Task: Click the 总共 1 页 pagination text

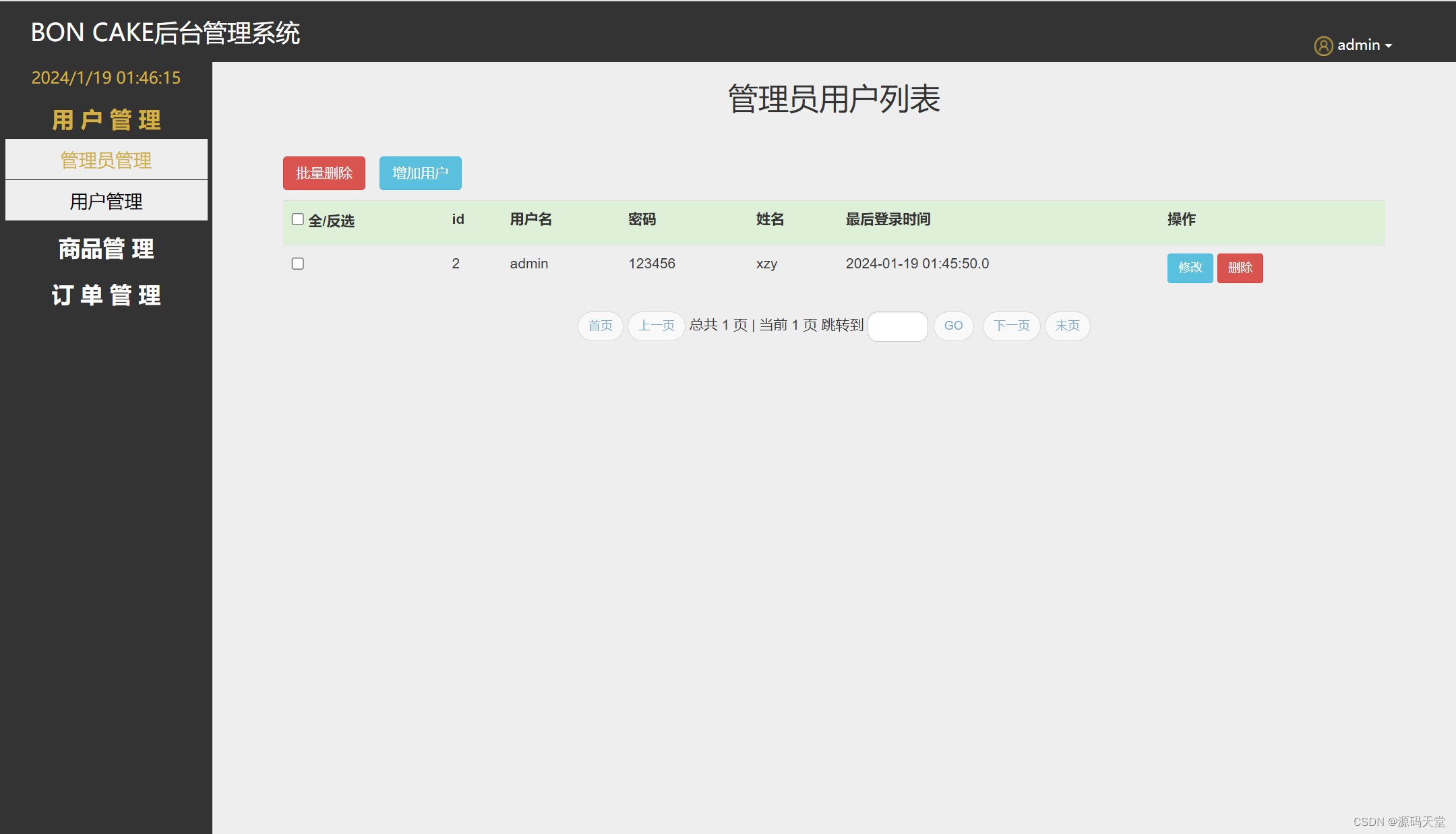Action: click(719, 326)
